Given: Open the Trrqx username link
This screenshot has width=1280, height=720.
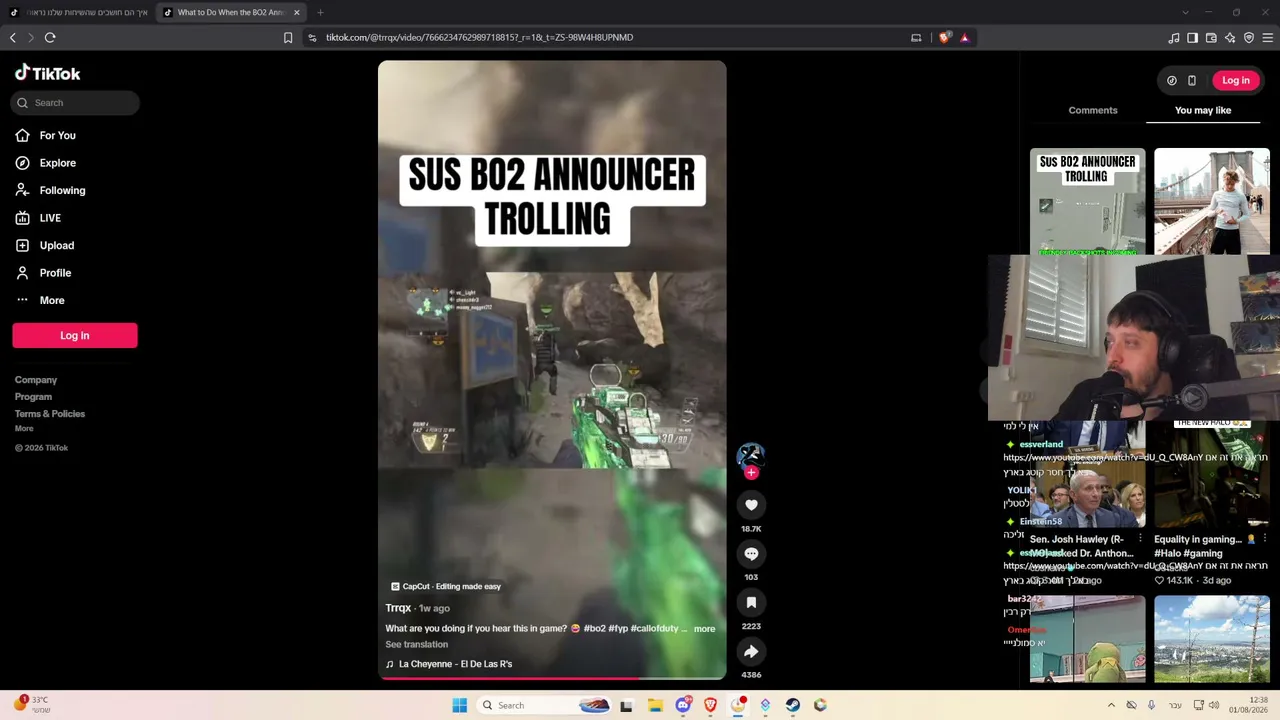Looking at the screenshot, I should pyautogui.click(x=398, y=608).
